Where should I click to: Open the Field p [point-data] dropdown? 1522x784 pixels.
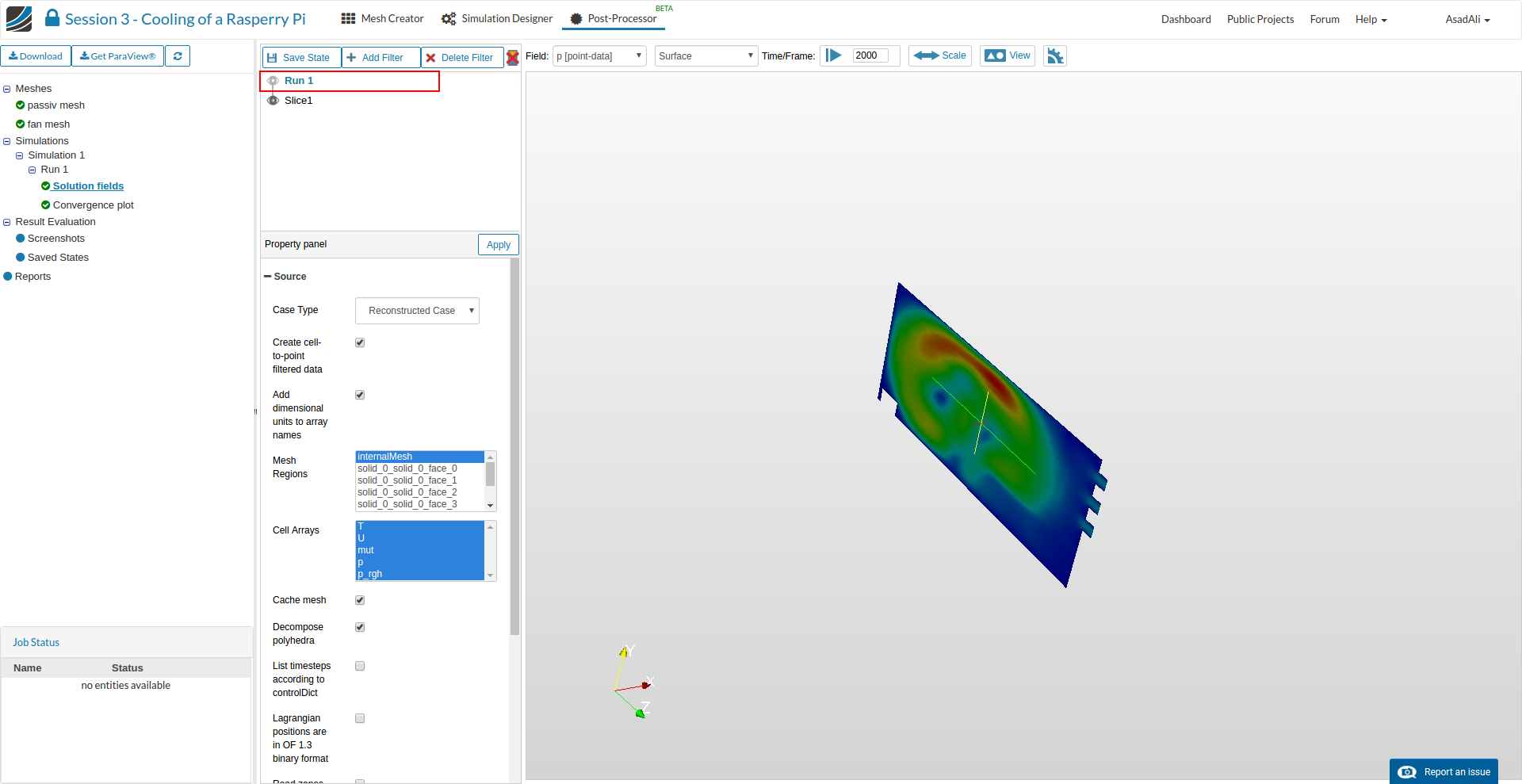[599, 56]
